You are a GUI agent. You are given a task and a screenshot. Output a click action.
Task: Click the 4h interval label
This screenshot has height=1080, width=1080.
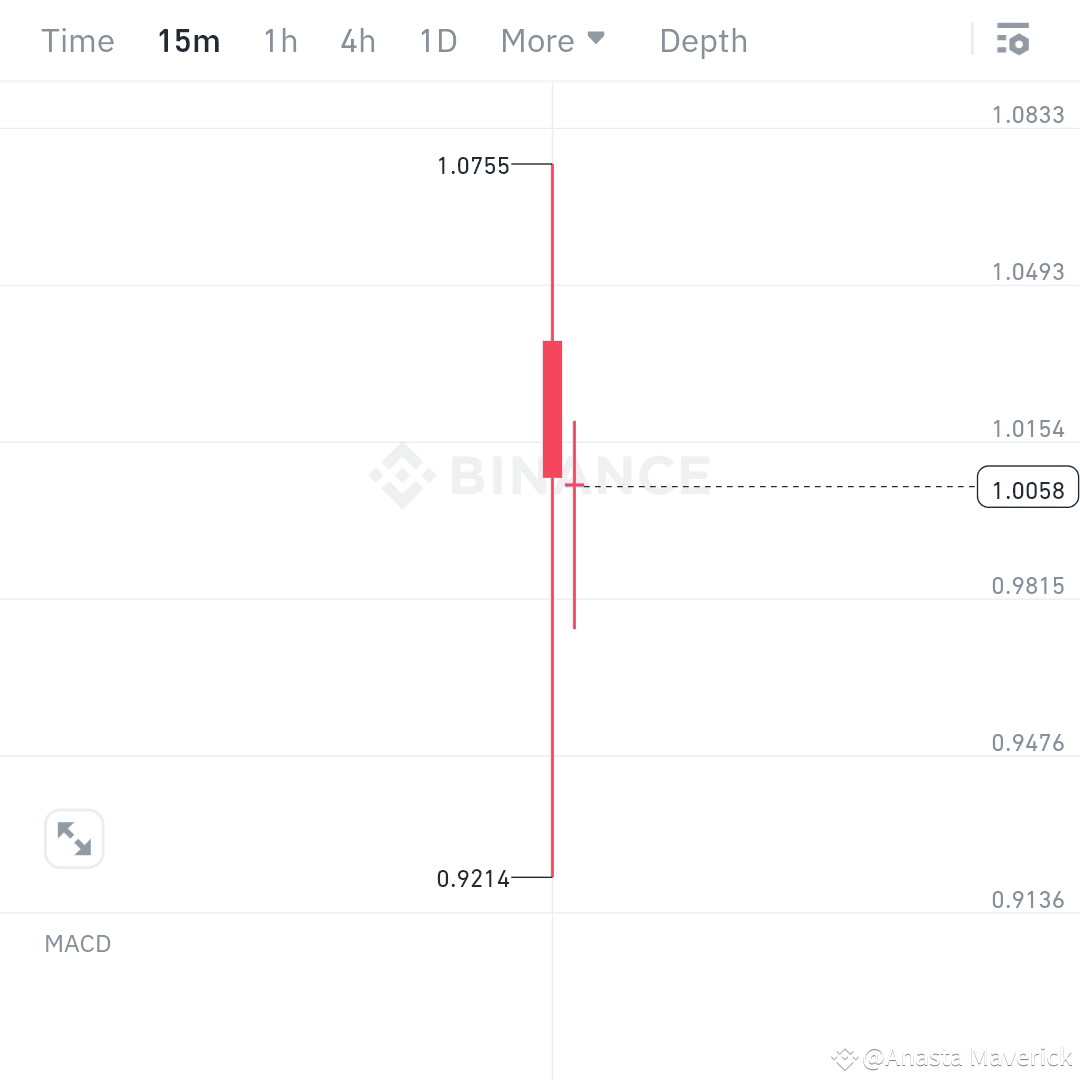[x=358, y=41]
